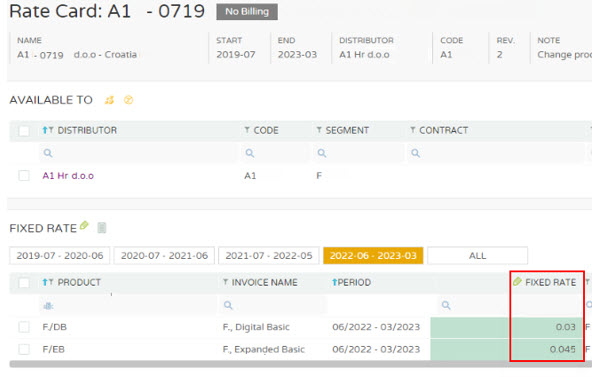The image size is (601, 377).
Task: Filter the SEGMENT column header
Action: 319,130
